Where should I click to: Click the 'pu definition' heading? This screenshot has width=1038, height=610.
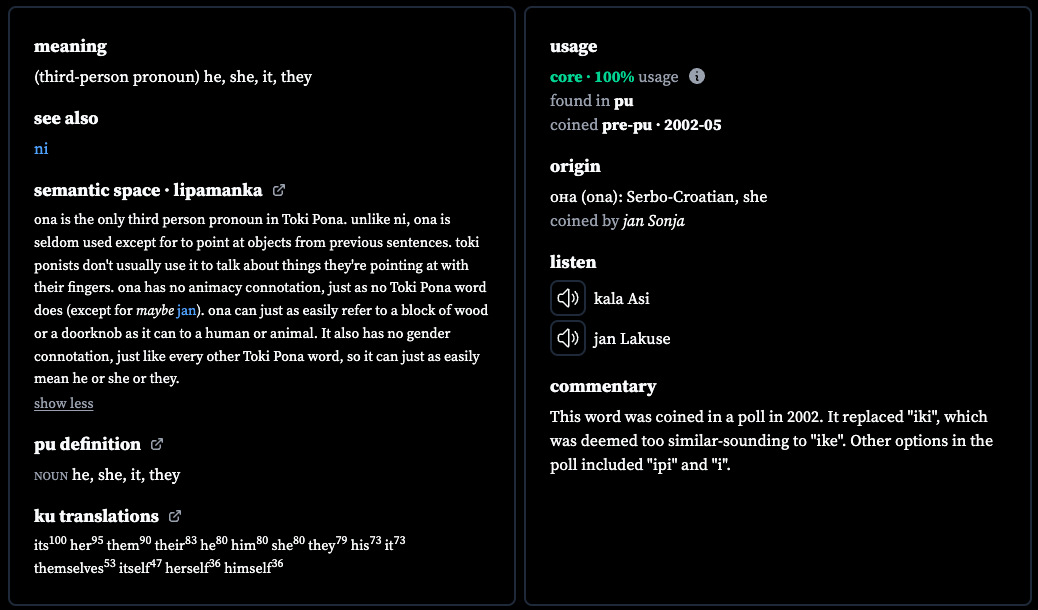click(87, 444)
